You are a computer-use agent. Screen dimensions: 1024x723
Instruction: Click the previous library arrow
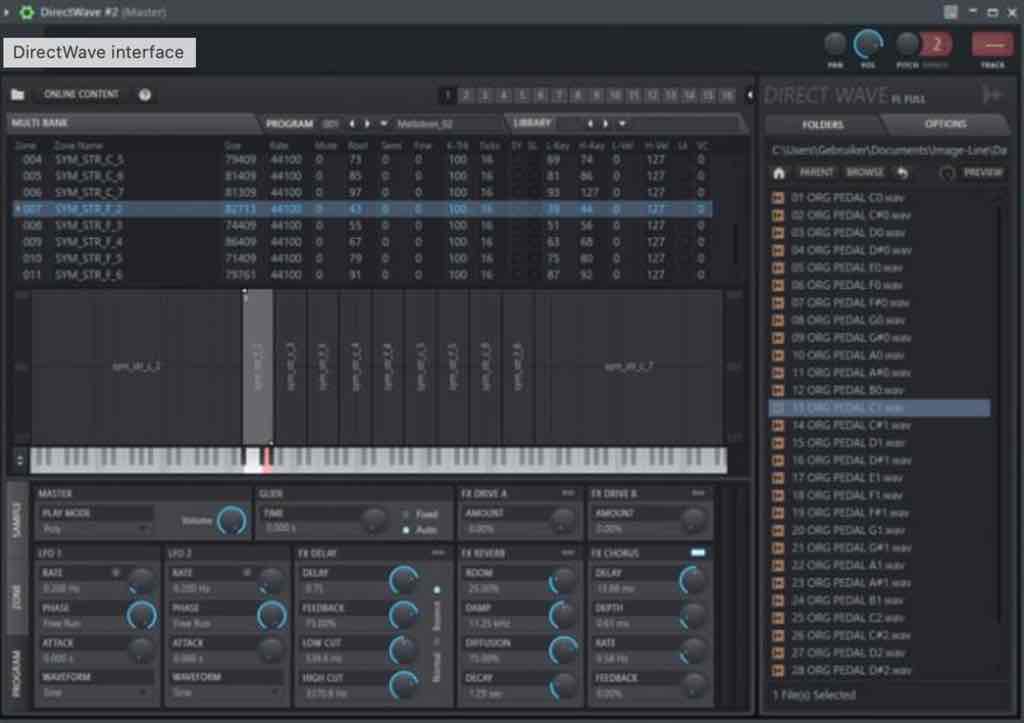[x=590, y=123]
